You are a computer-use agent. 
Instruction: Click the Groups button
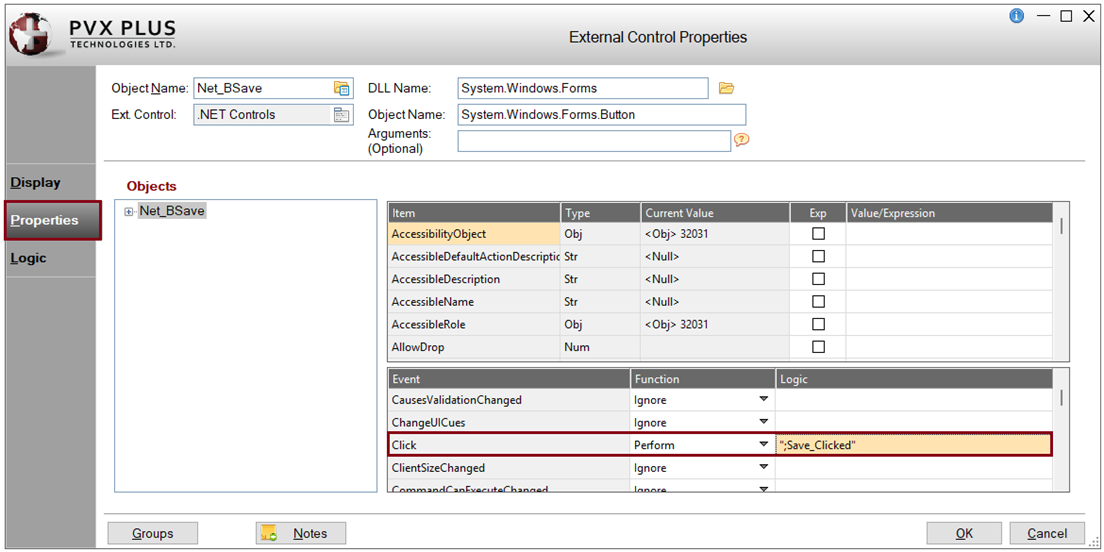[x=152, y=533]
